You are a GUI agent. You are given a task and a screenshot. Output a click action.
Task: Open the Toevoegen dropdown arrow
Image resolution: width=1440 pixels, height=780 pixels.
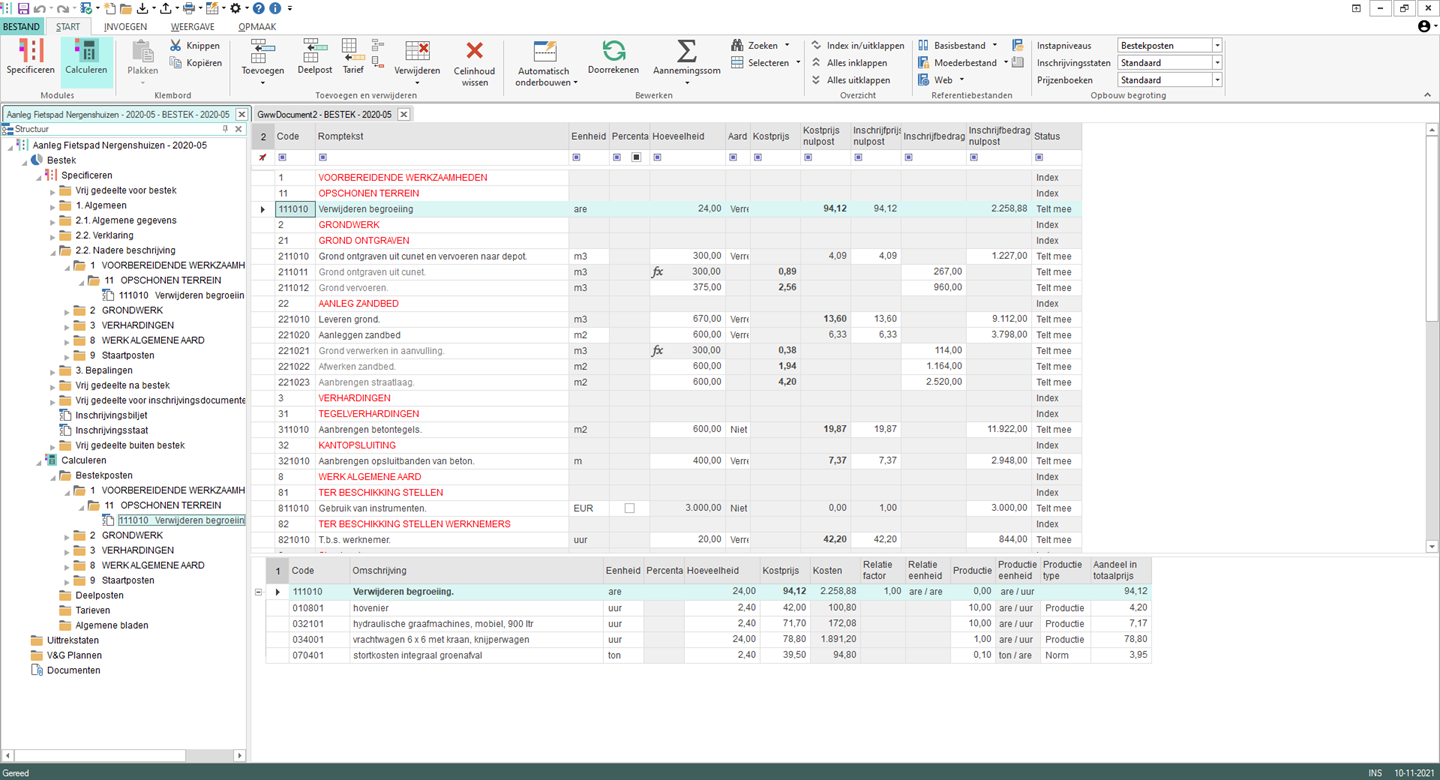click(x=263, y=83)
